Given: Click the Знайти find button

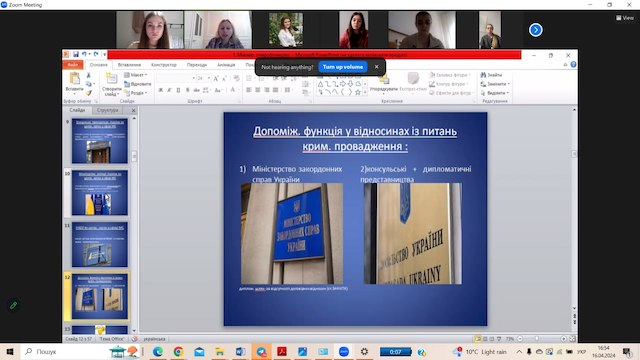Looking at the screenshot, I should tap(491, 75).
